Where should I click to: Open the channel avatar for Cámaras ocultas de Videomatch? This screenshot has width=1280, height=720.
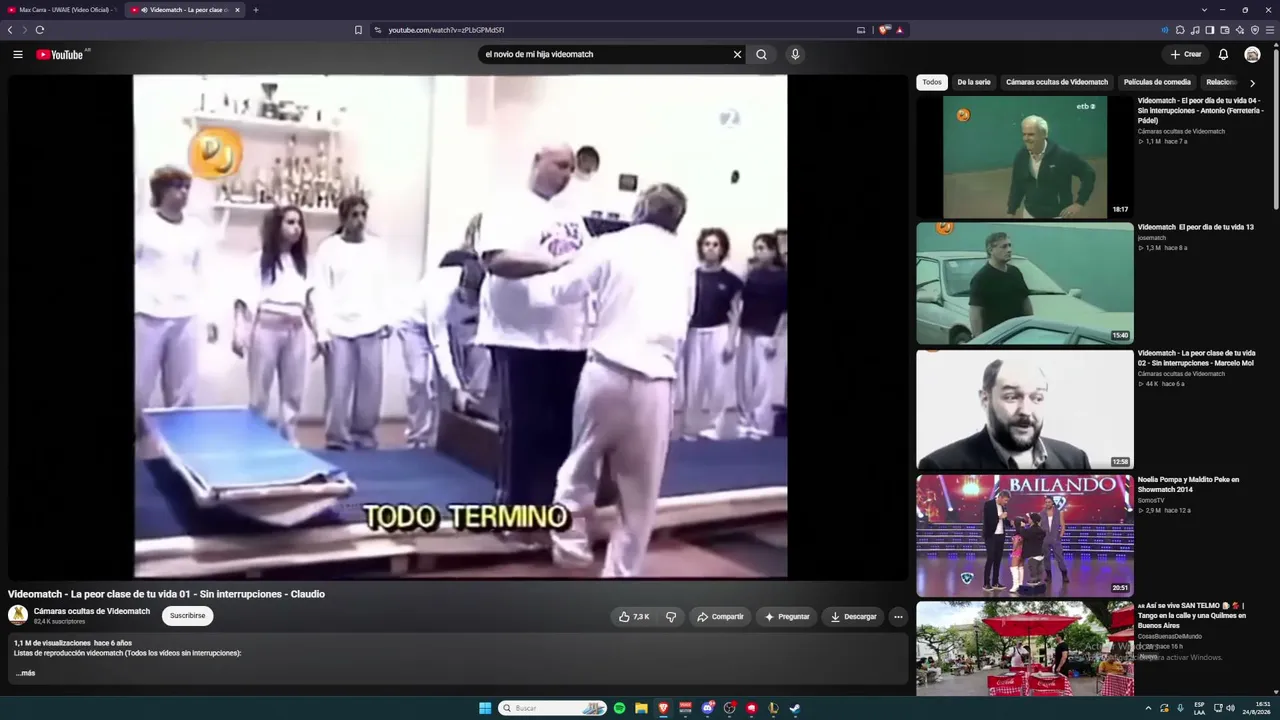[18, 616]
